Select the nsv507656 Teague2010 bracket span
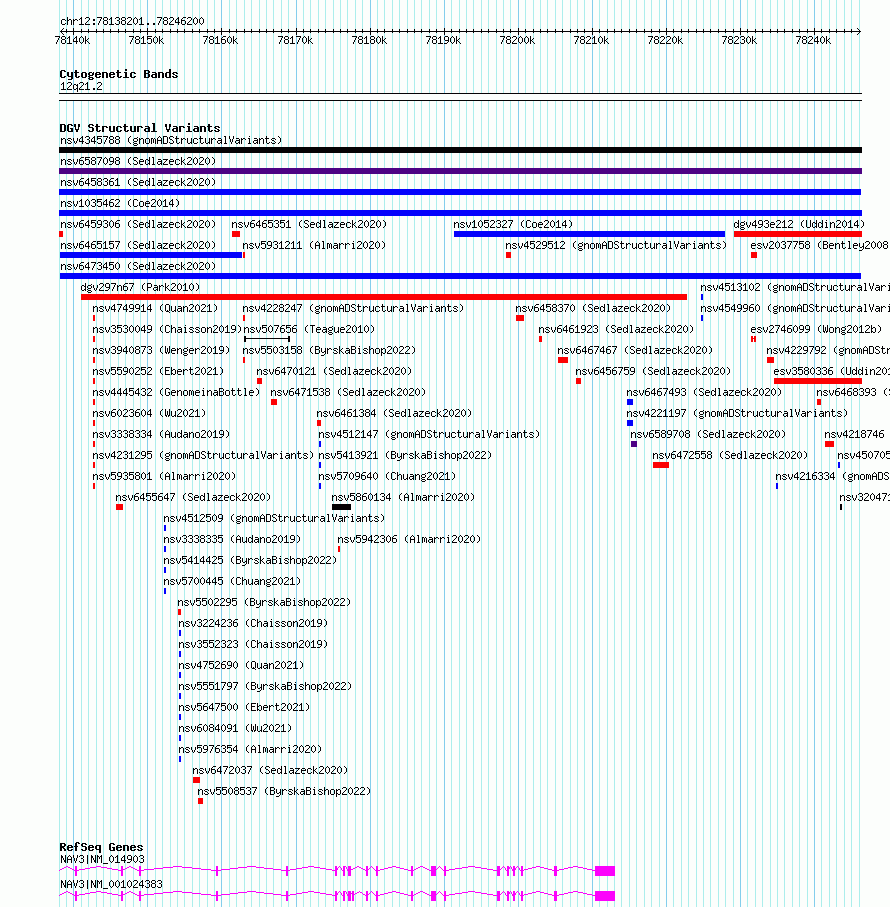 [x=267, y=339]
